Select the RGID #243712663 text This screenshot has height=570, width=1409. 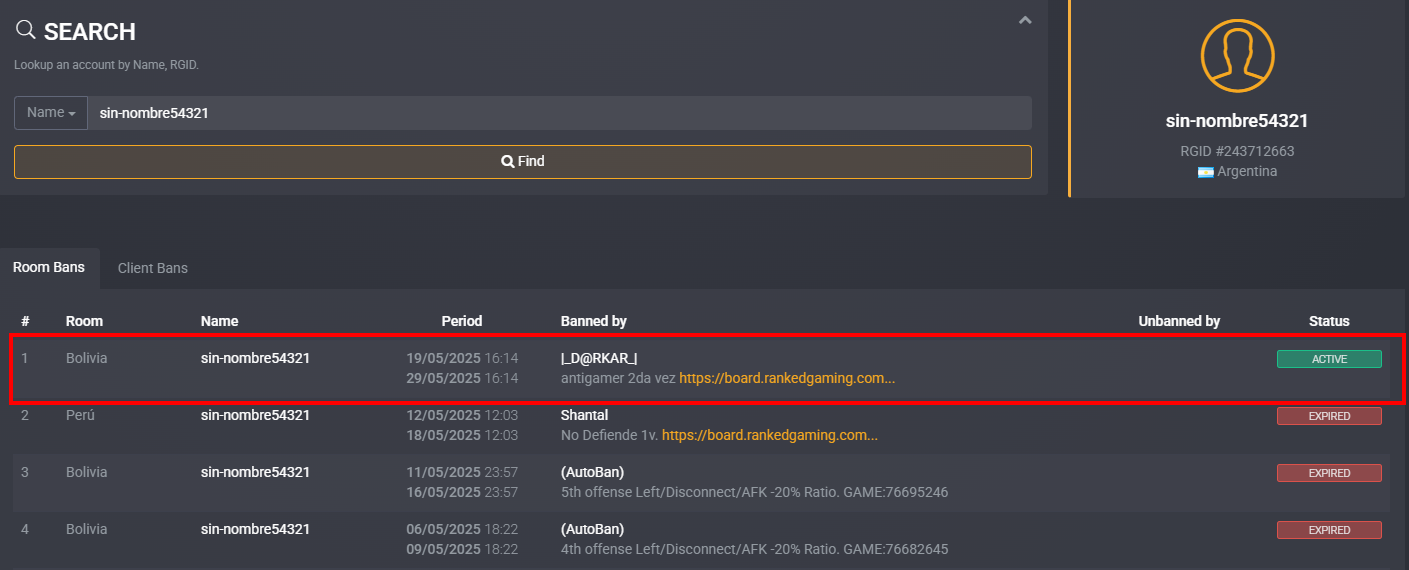[x=1237, y=151]
